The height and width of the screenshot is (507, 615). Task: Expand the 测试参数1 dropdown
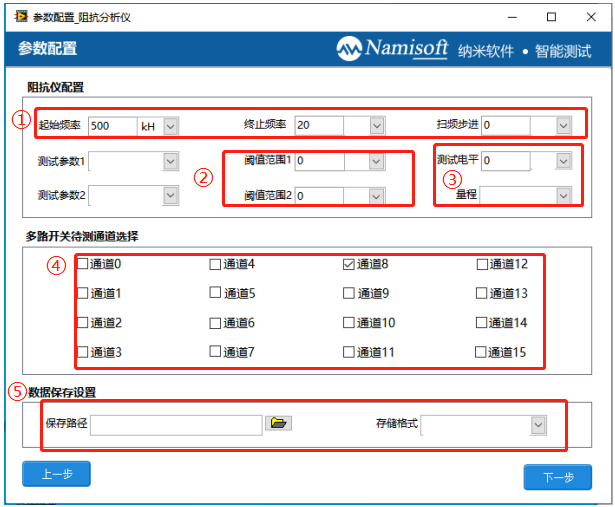coord(171,161)
